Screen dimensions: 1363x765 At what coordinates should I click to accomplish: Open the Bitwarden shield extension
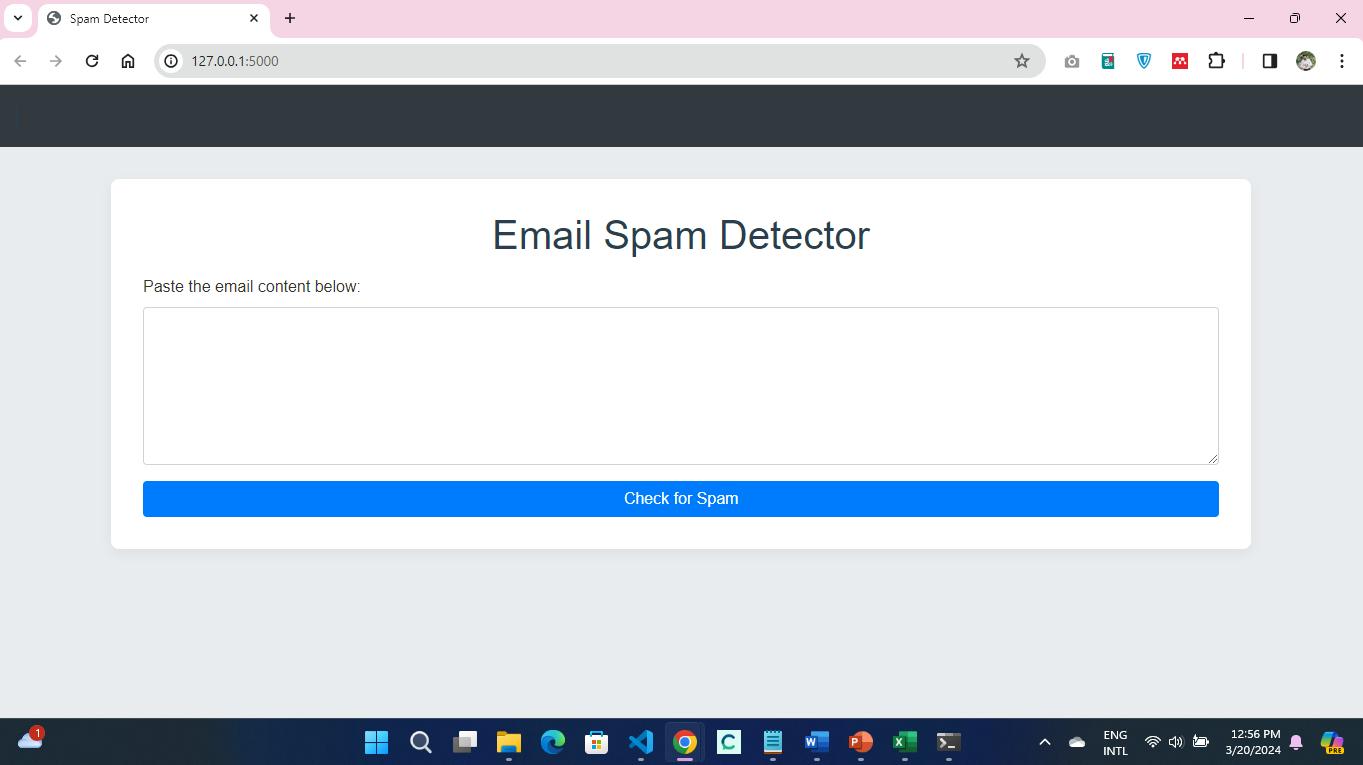1144,61
